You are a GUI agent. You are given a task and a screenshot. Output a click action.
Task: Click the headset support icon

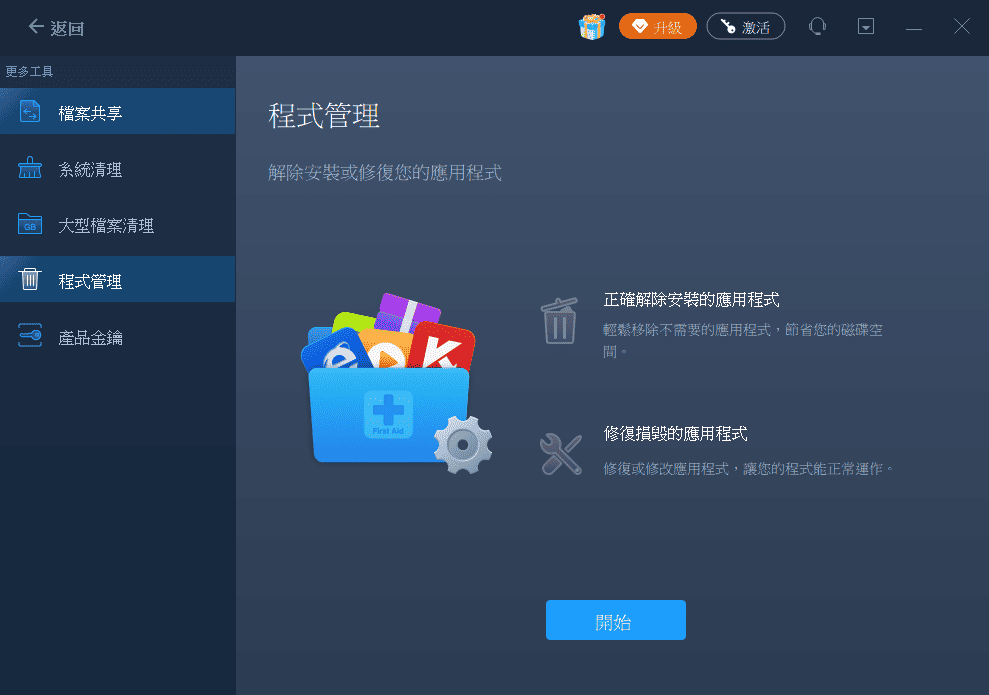pos(817,26)
